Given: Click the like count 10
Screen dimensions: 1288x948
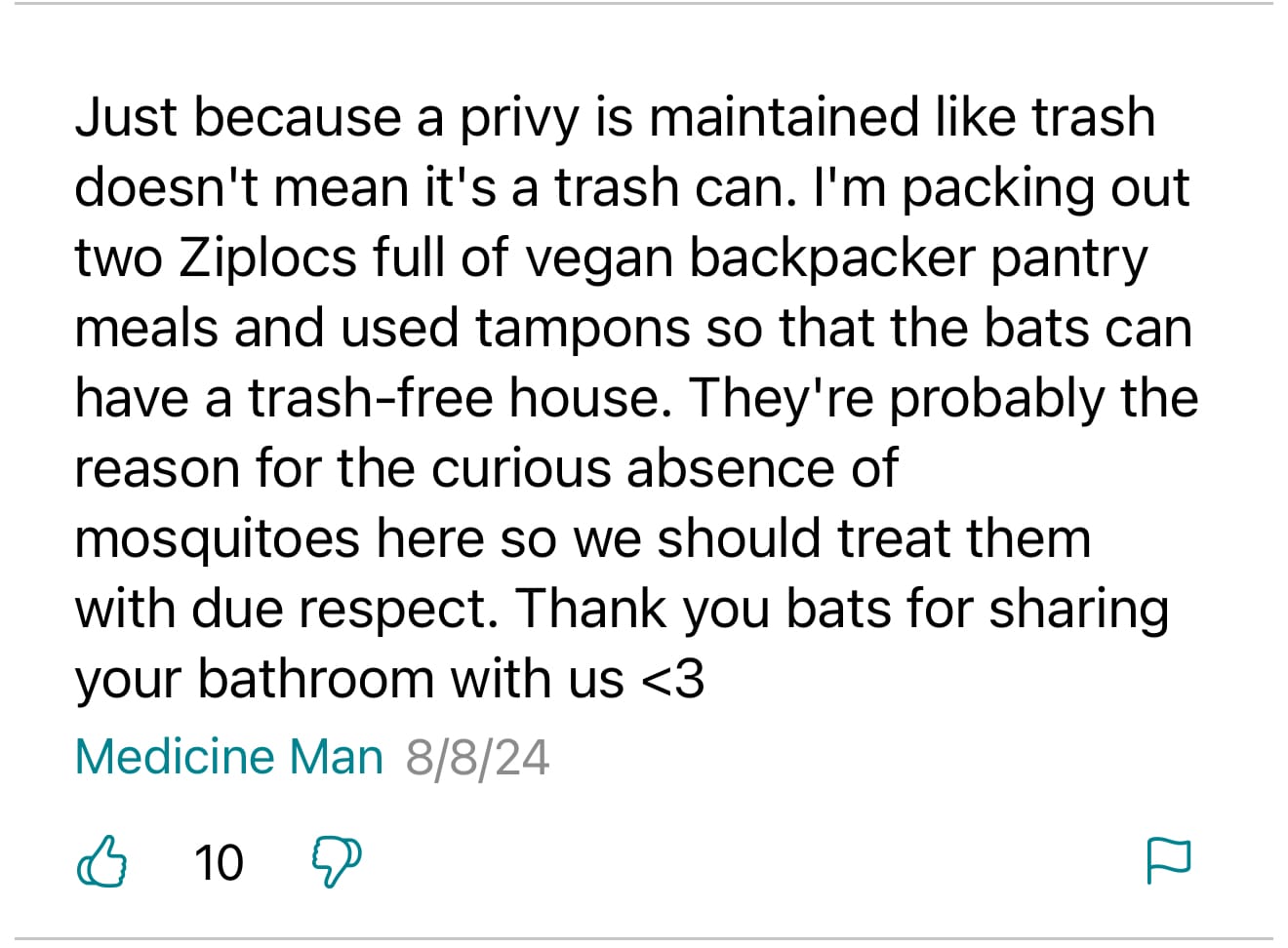Looking at the screenshot, I should pos(219,863).
